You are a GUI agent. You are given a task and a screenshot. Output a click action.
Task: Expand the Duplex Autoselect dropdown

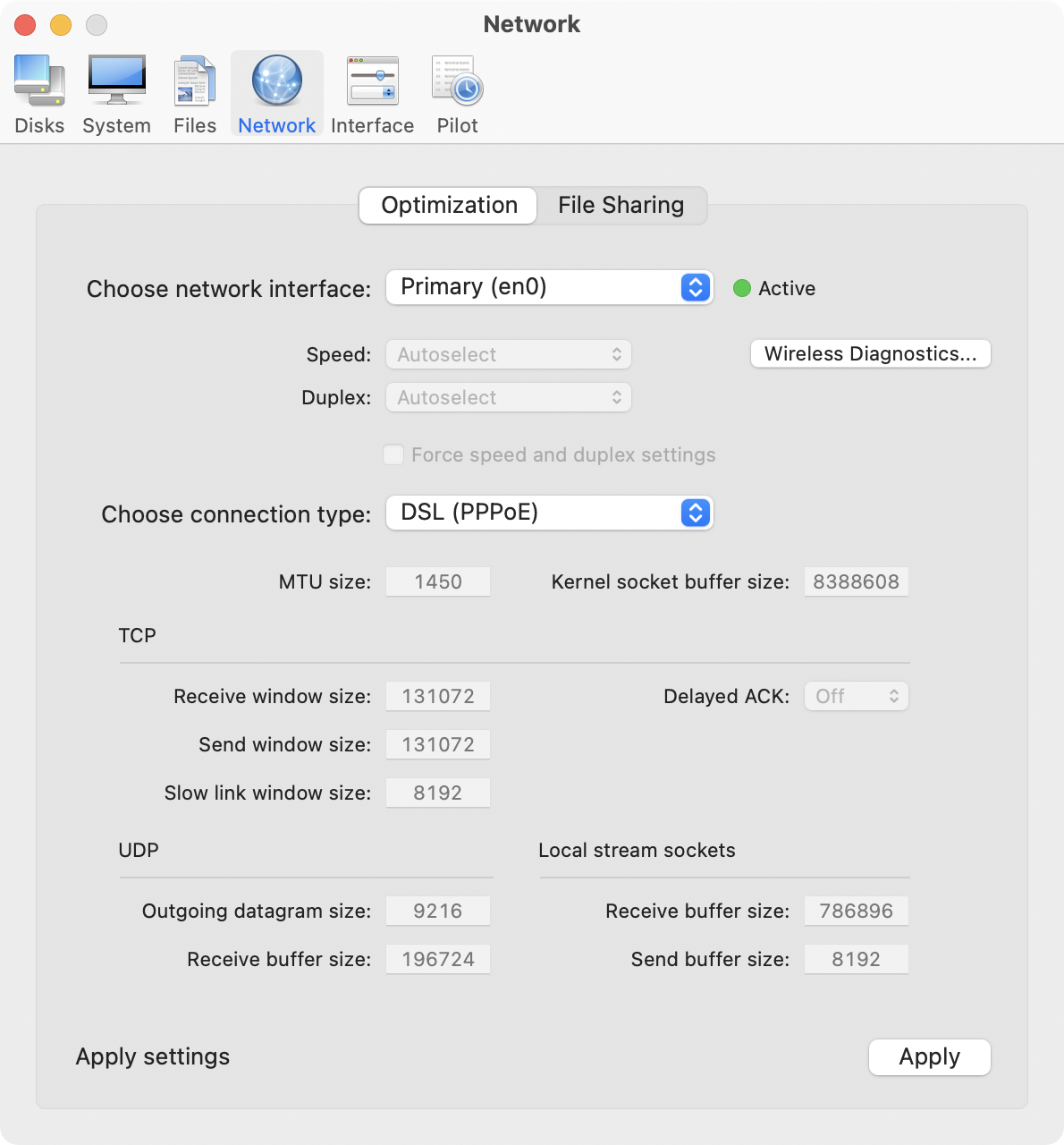[508, 397]
